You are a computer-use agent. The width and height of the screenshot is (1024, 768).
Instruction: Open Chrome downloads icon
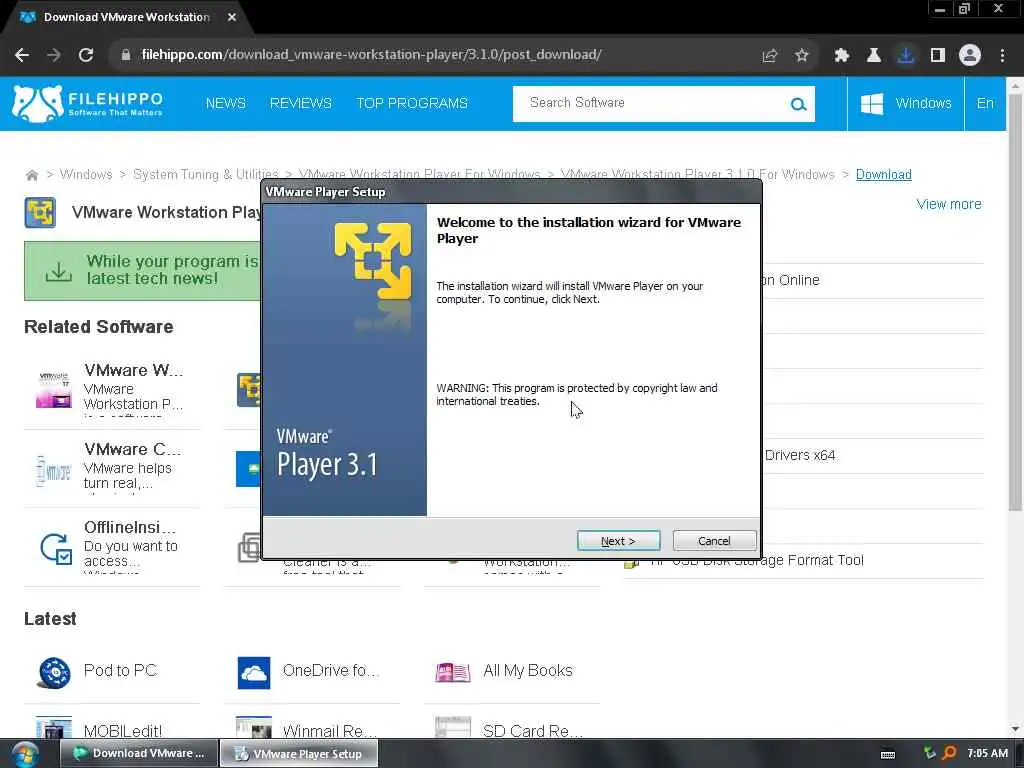(906, 56)
